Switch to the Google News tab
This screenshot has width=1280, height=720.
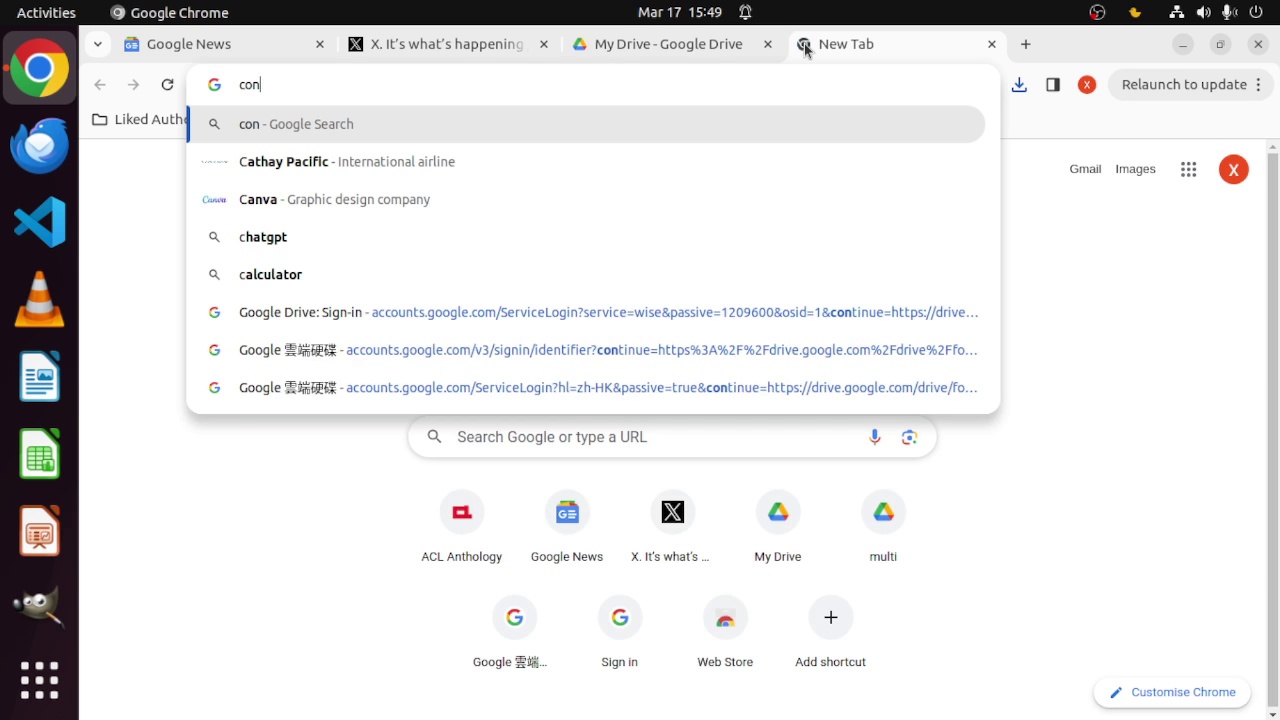pos(220,44)
